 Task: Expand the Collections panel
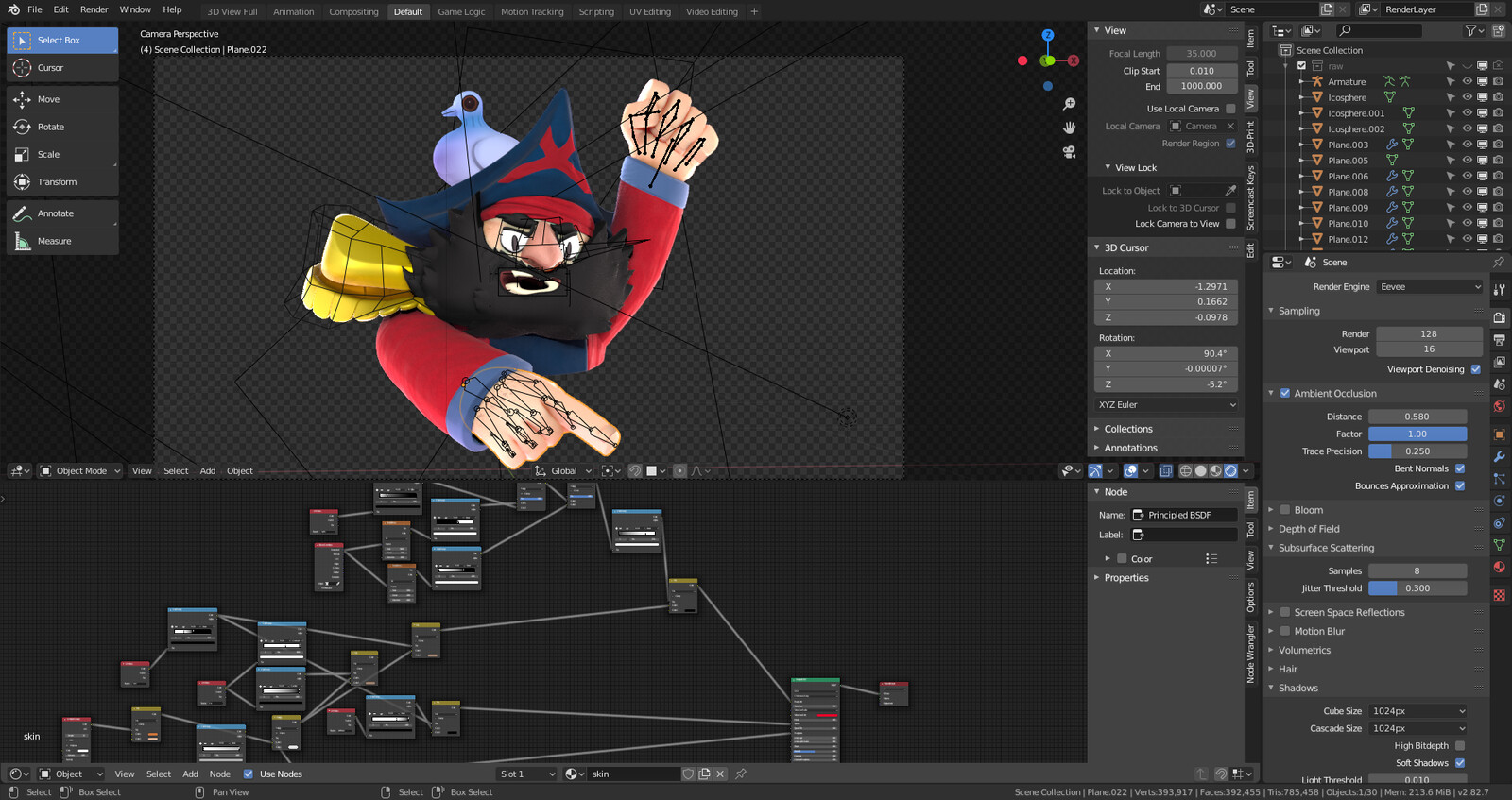pyautogui.click(x=1128, y=429)
